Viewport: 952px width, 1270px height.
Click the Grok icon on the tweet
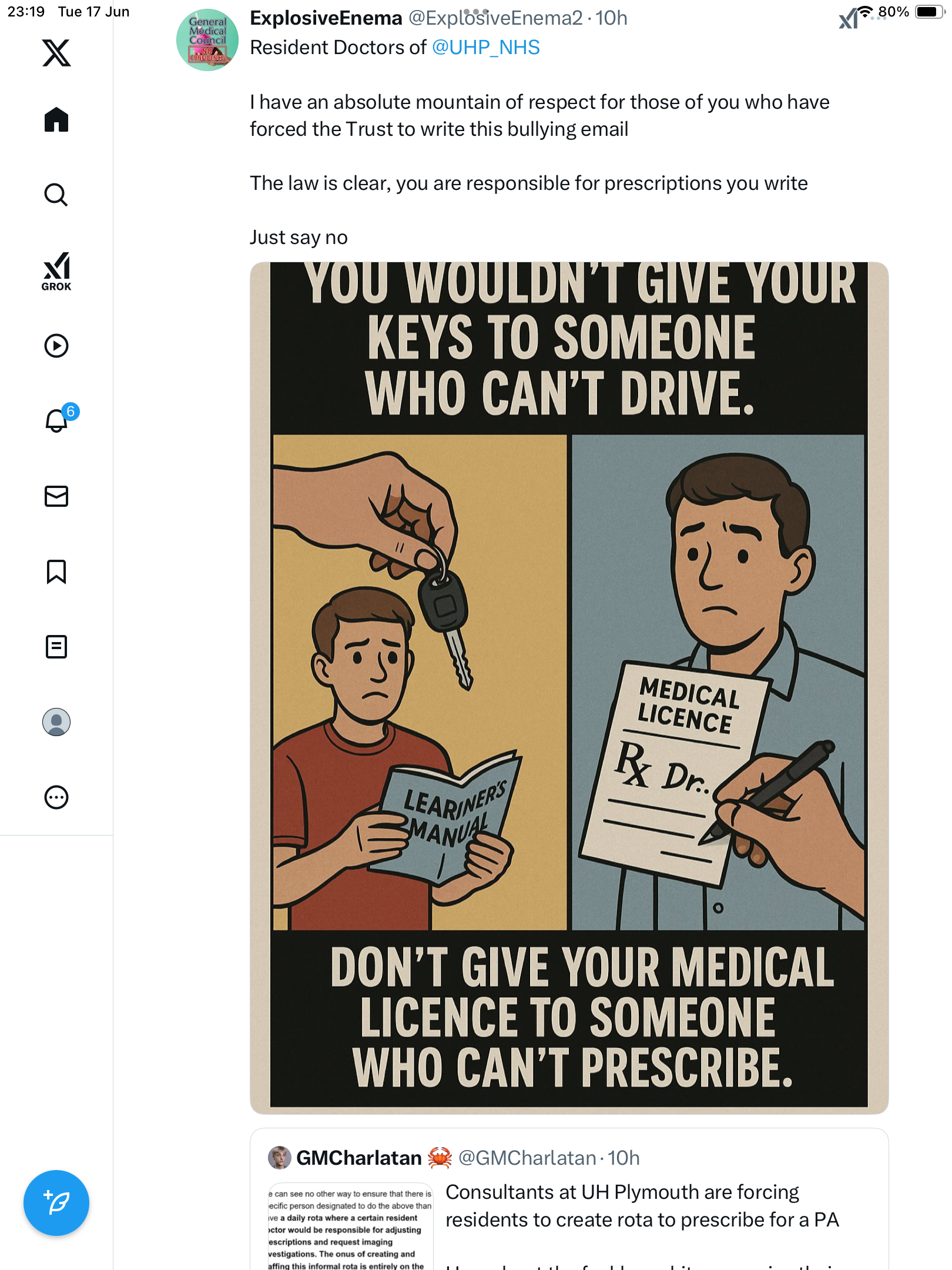[x=848, y=19]
